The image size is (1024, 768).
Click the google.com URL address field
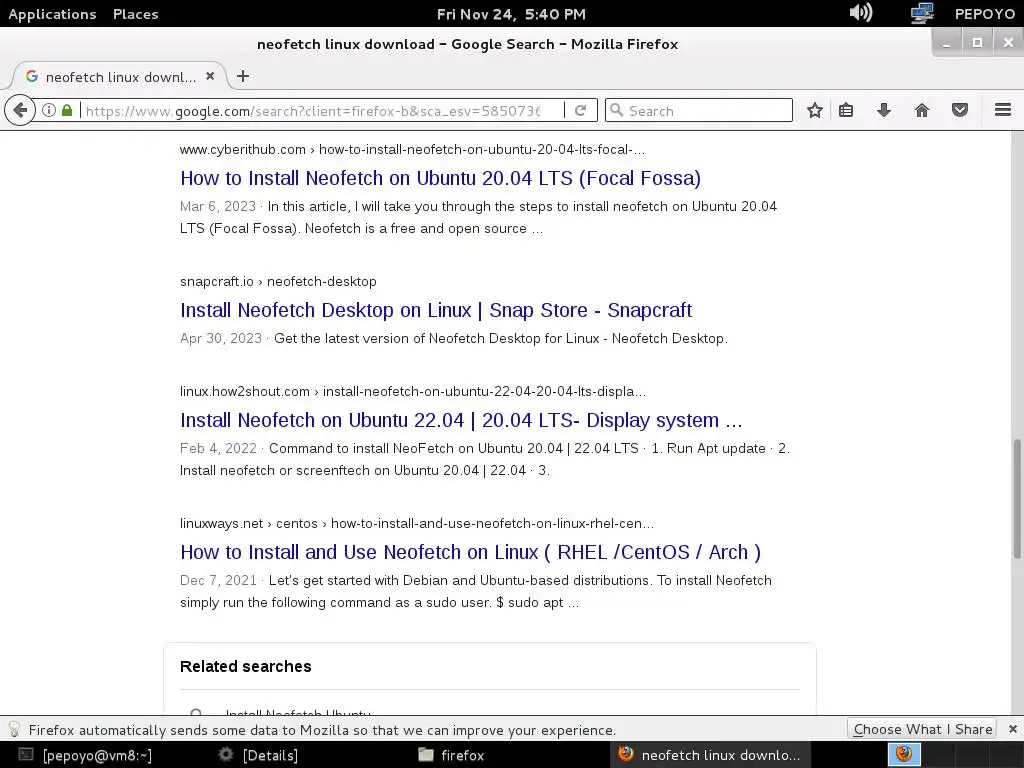coord(313,110)
